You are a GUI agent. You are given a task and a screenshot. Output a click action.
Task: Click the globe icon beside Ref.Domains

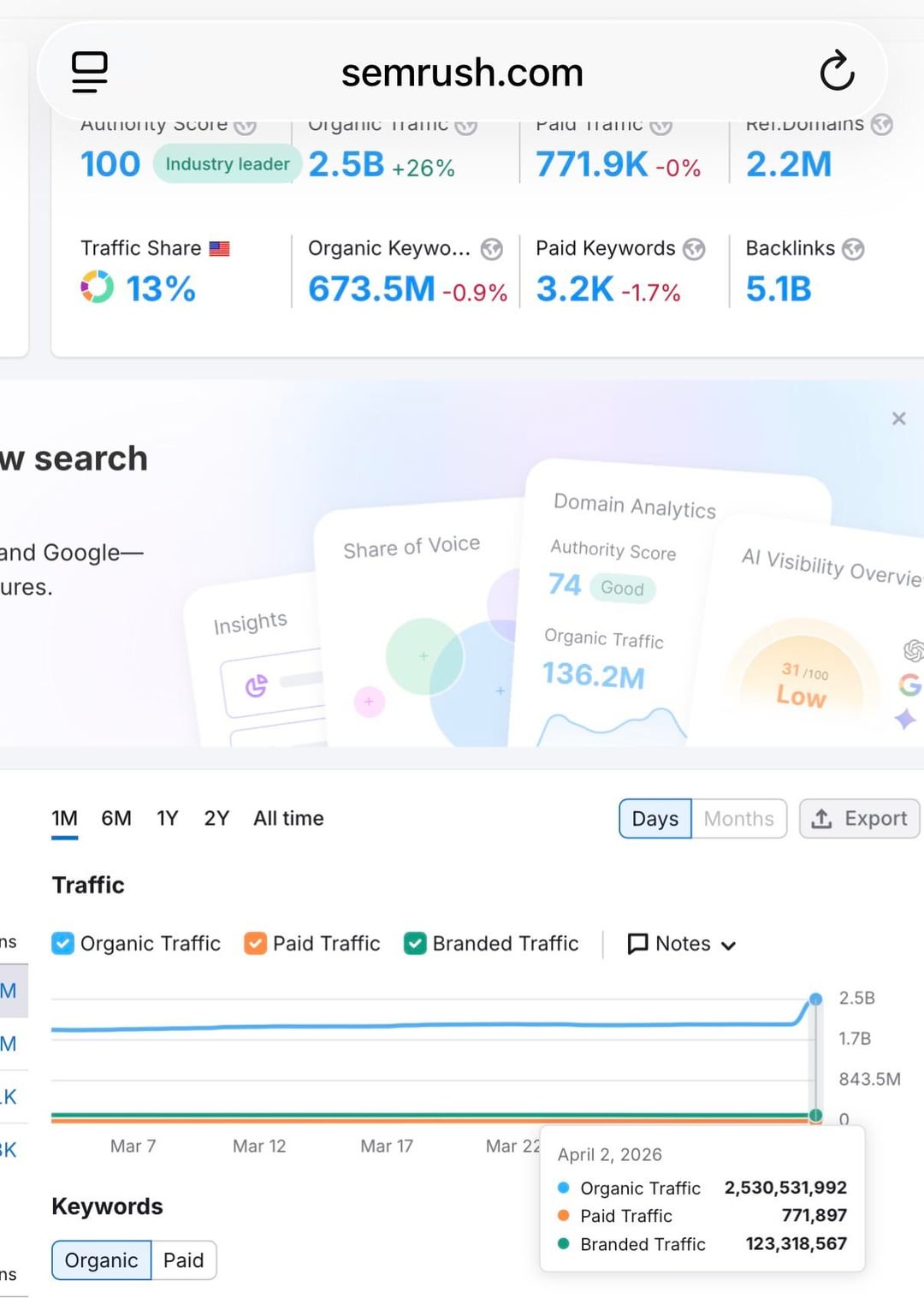(x=881, y=125)
